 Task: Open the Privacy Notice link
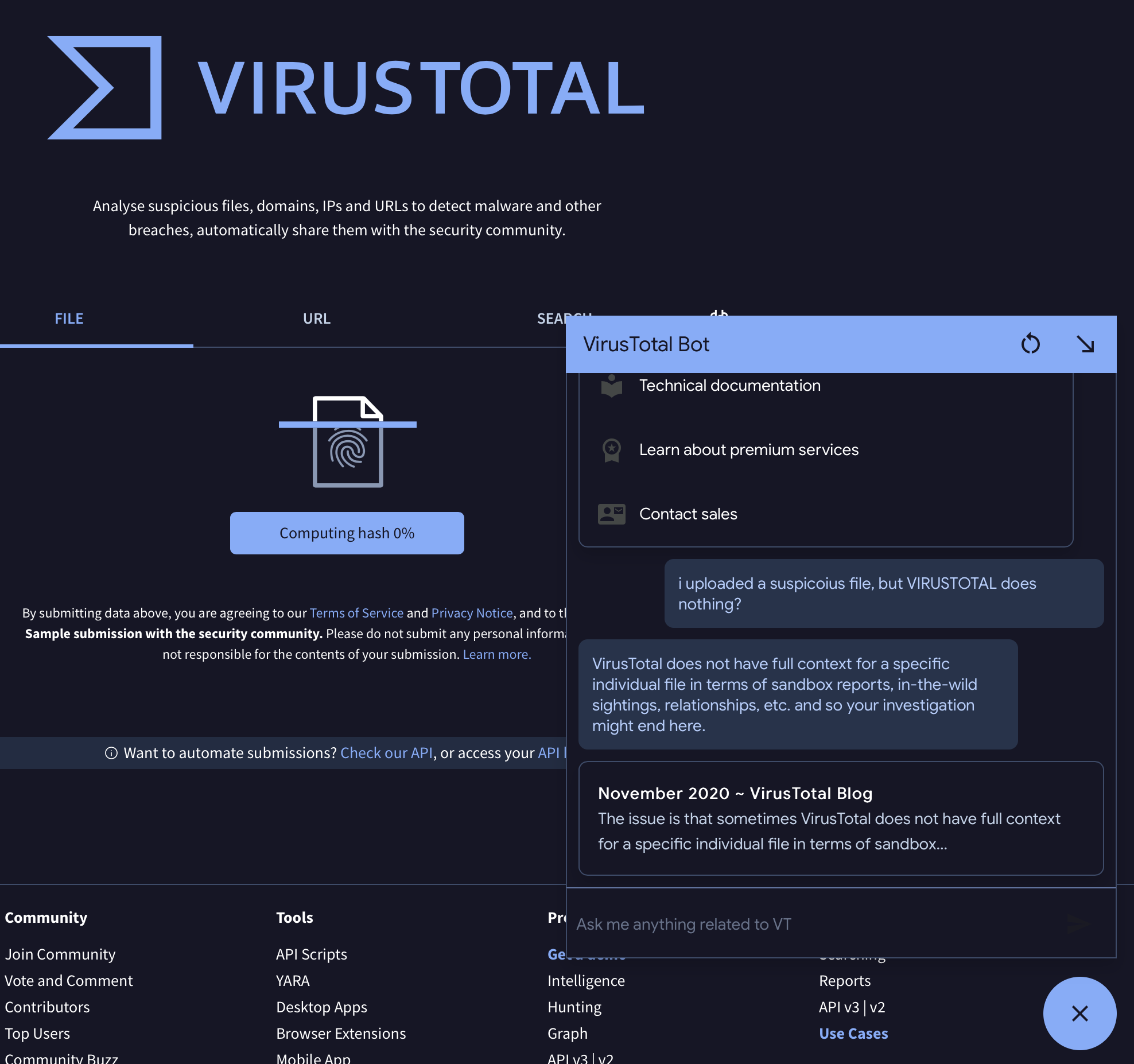[472, 613]
